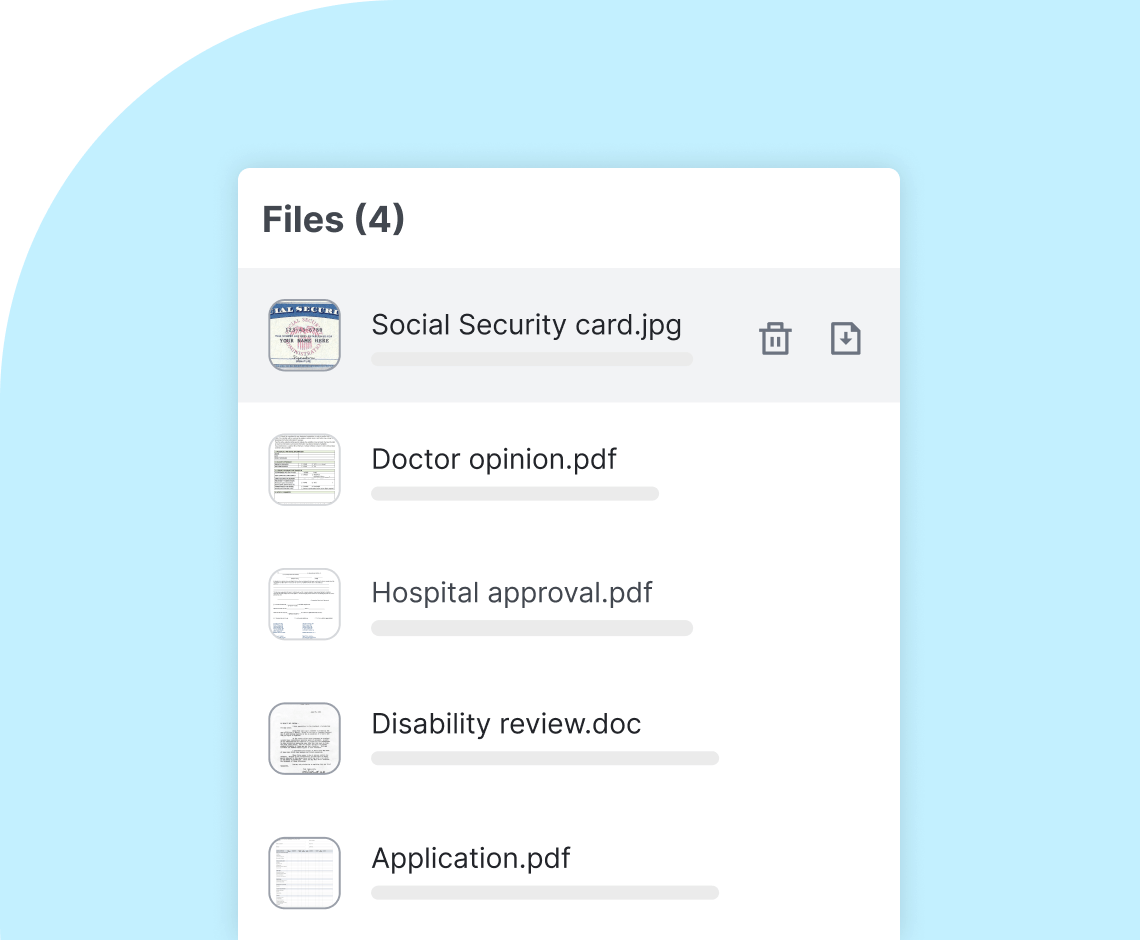This screenshot has height=940, width=1140.
Task: Click placeholder bar under Doctor opinion.pdf
Action: (515, 494)
